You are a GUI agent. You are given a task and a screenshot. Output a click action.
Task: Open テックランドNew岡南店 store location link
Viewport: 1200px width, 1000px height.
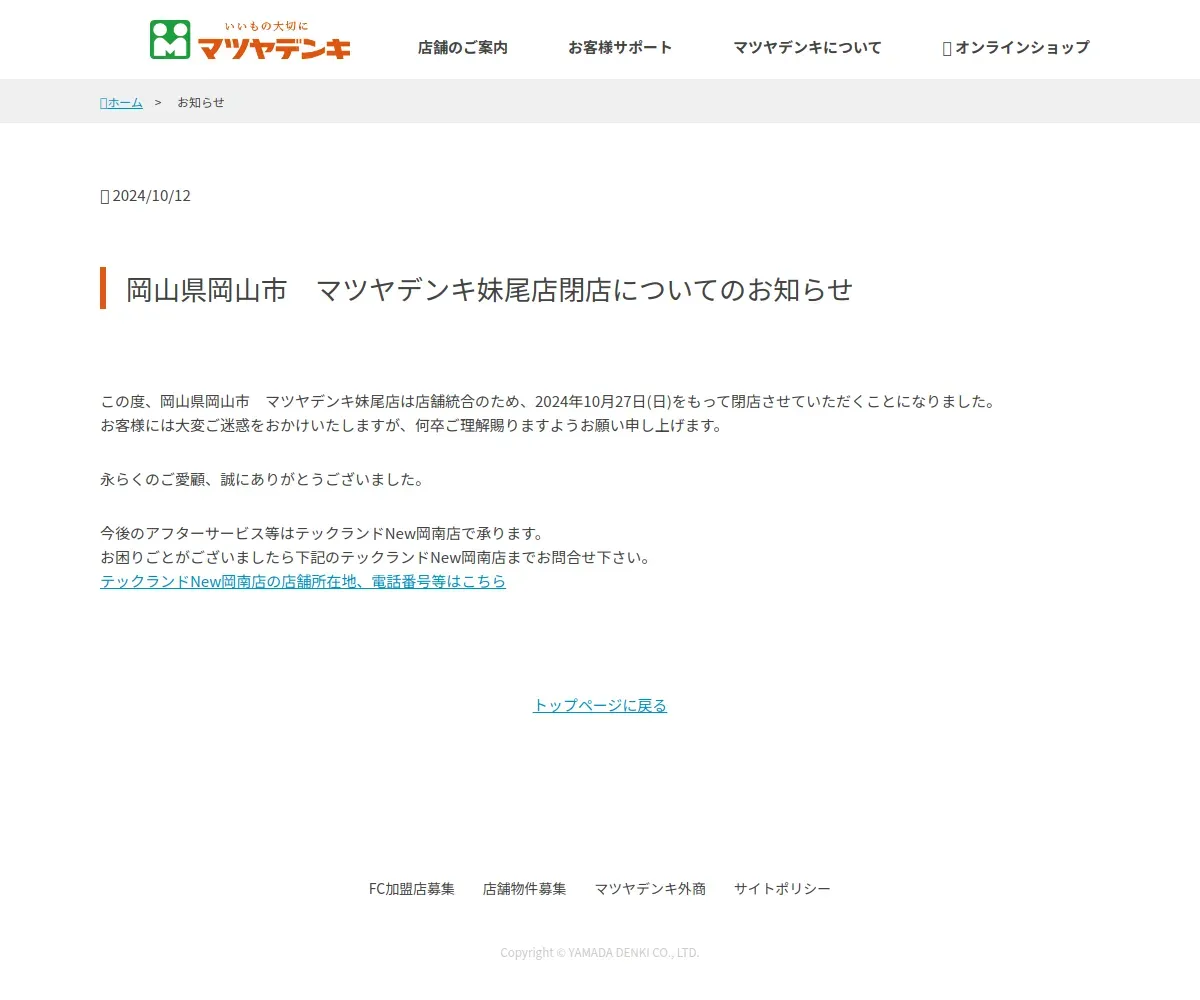(303, 581)
